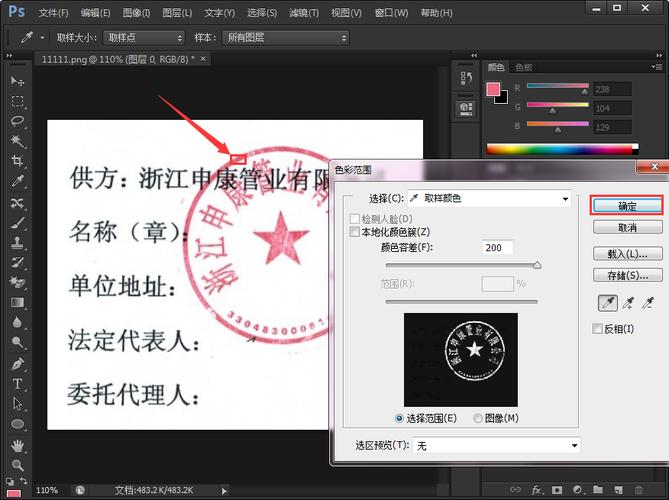This screenshot has width=669, height=500.
Task: Open the Color panel options menu
Action: (x=657, y=67)
